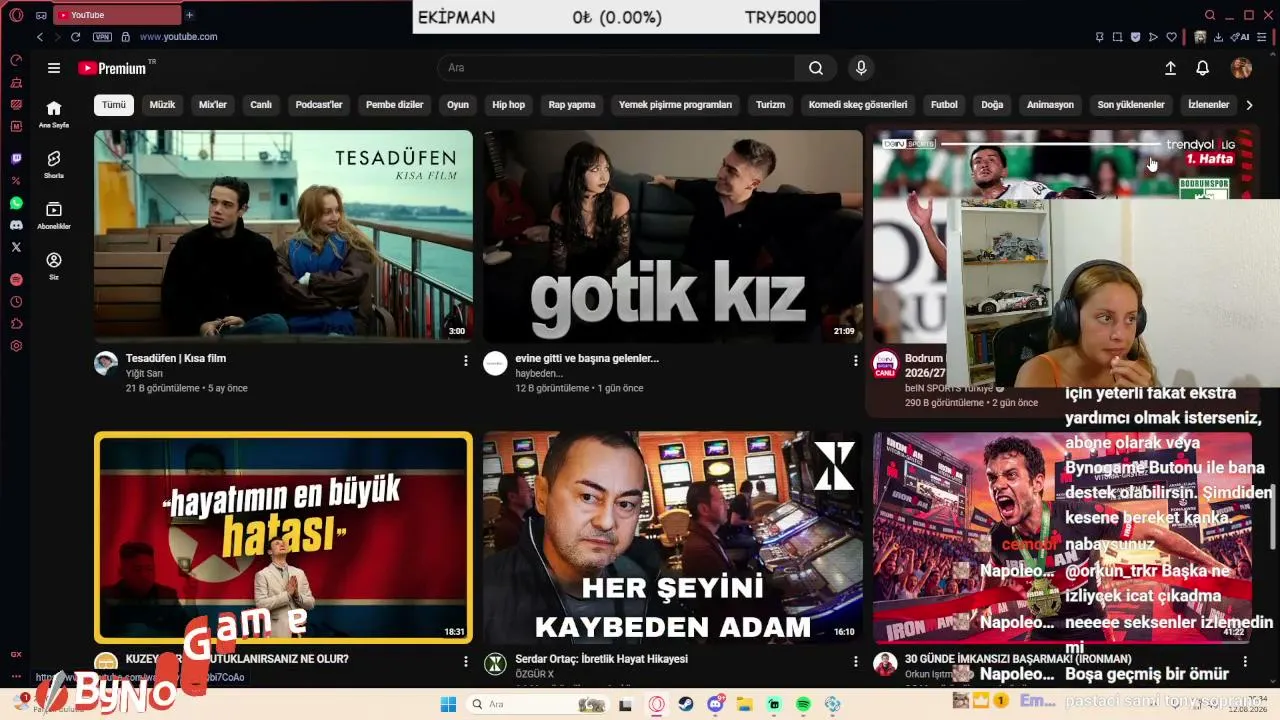Open a new browser tab
1280x720 pixels.
(x=189, y=15)
